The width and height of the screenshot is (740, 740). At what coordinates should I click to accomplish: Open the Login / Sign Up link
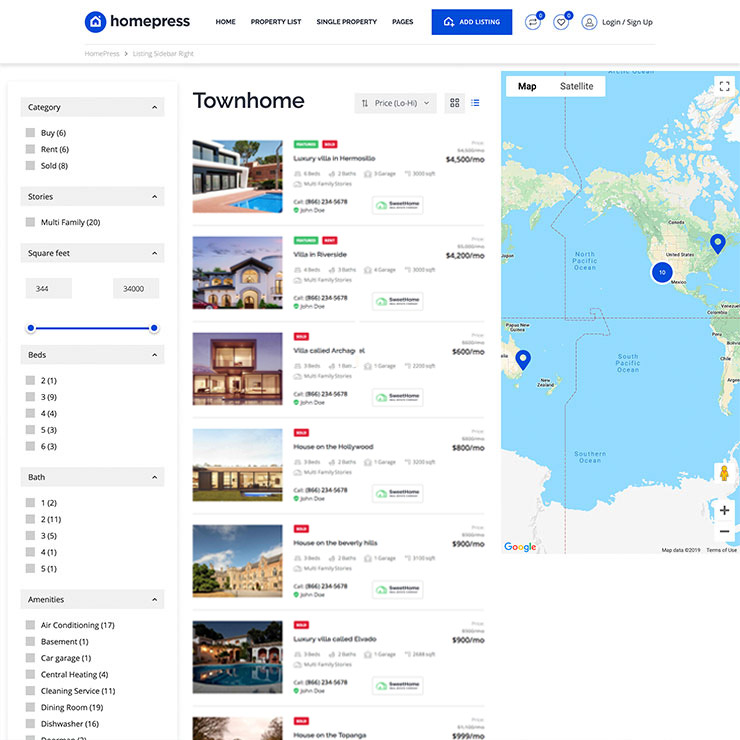(x=617, y=22)
